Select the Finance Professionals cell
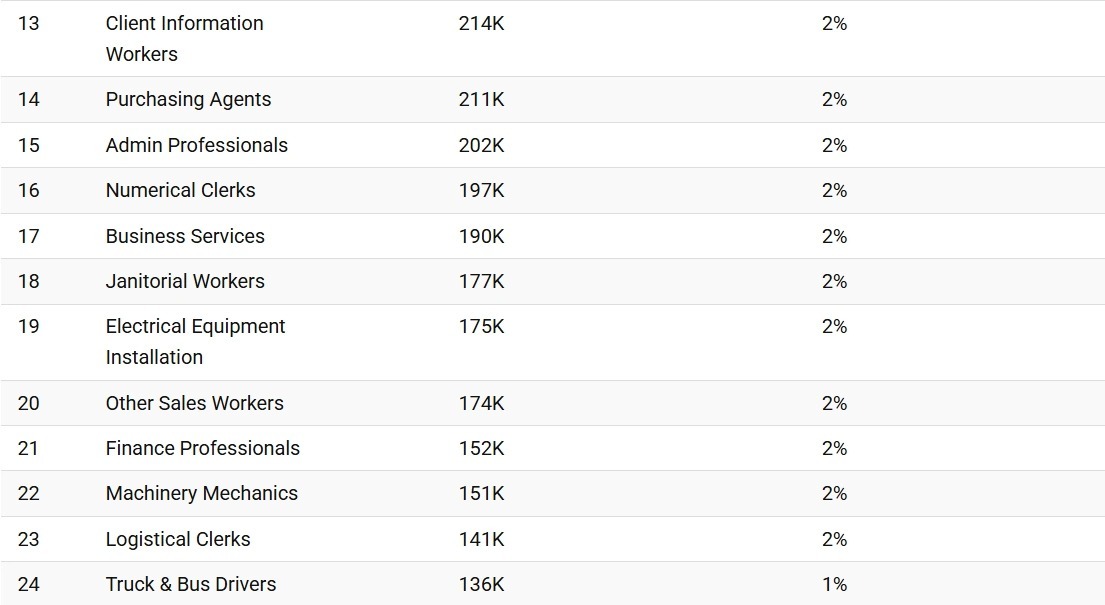 click(x=203, y=448)
